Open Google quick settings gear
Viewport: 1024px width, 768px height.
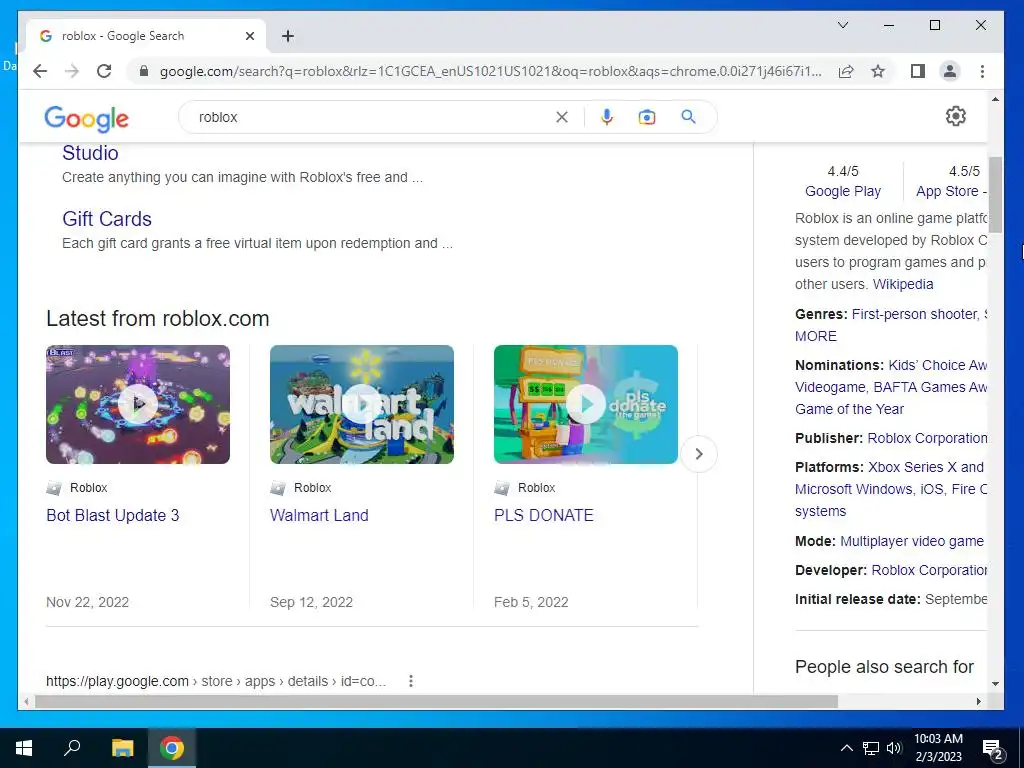coord(955,116)
